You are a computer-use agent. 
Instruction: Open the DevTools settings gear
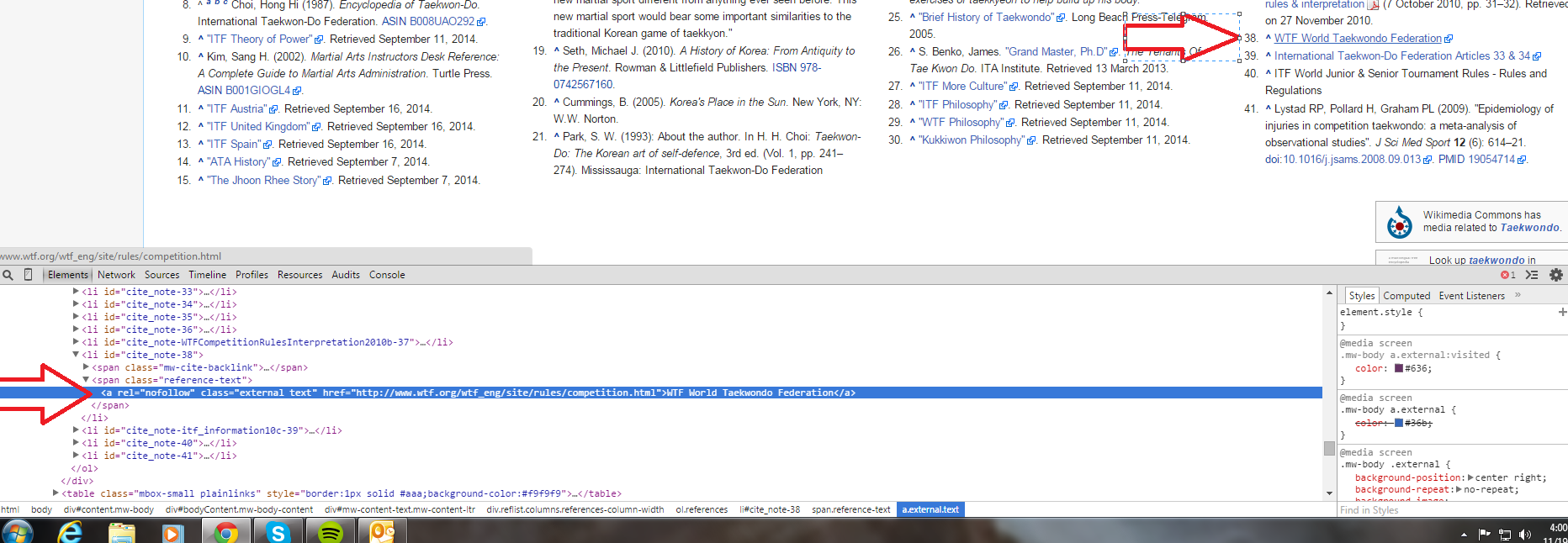pyautogui.click(x=1556, y=275)
